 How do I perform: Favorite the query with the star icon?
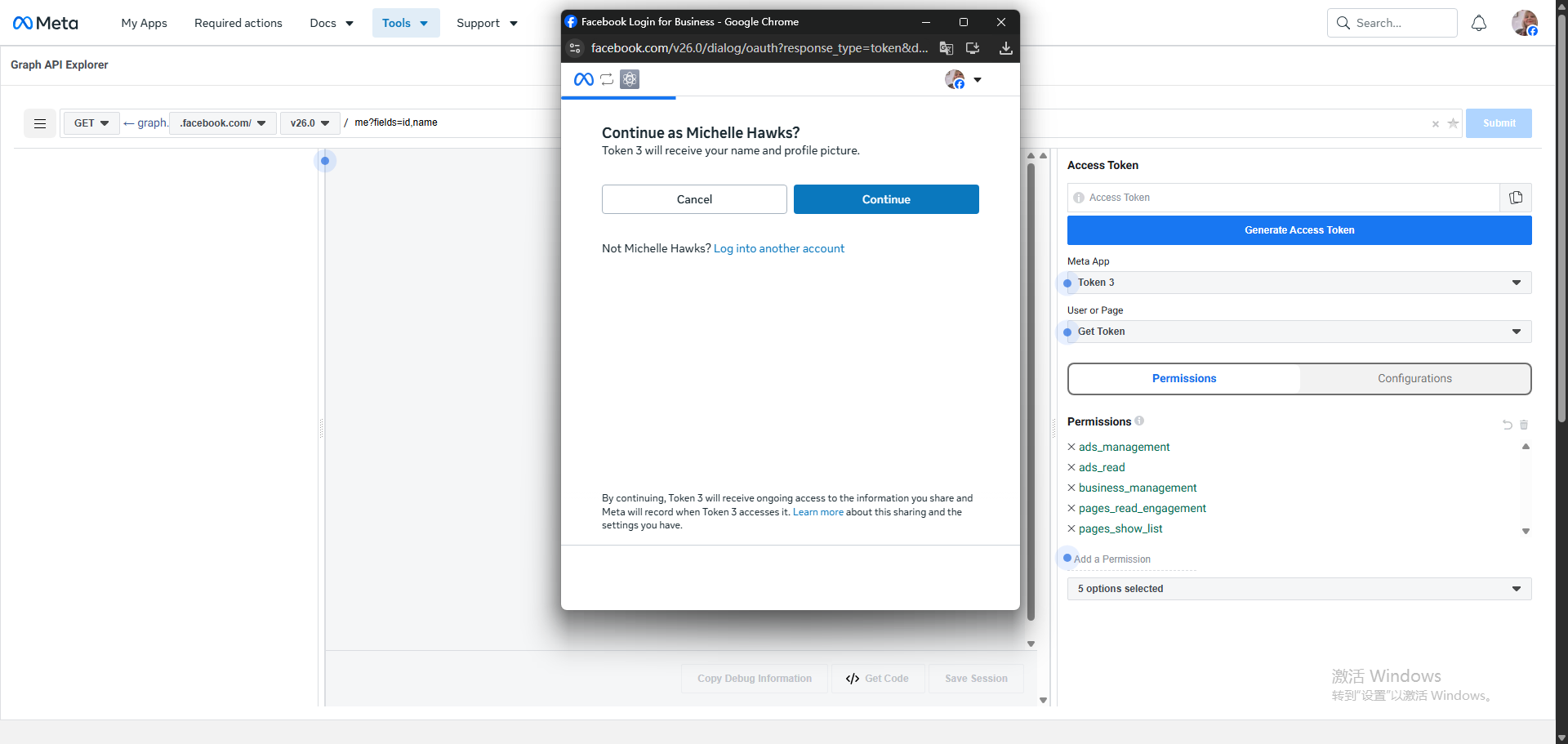click(x=1453, y=123)
